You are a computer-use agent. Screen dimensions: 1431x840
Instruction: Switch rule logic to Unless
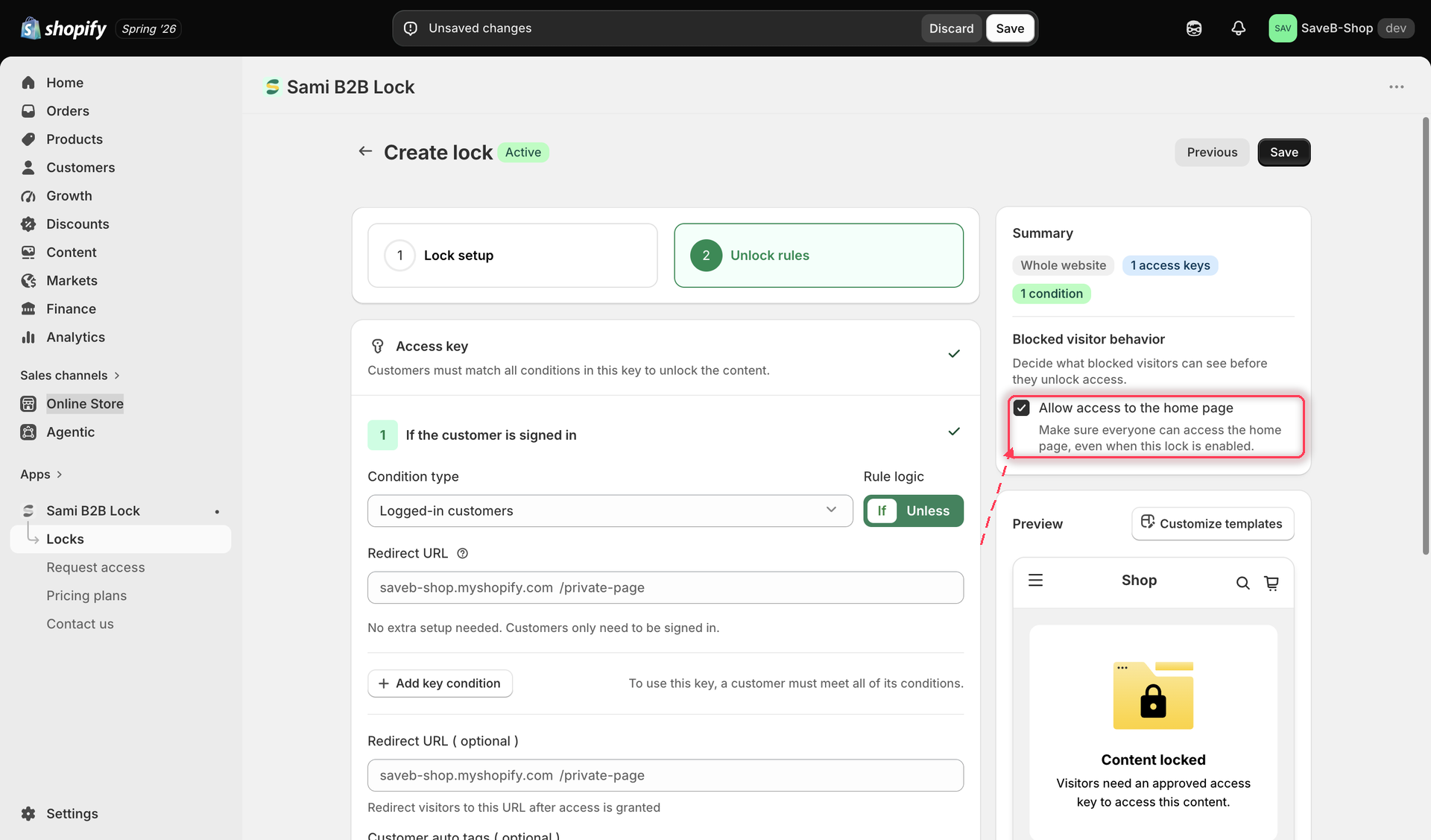pyautogui.click(x=928, y=511)
